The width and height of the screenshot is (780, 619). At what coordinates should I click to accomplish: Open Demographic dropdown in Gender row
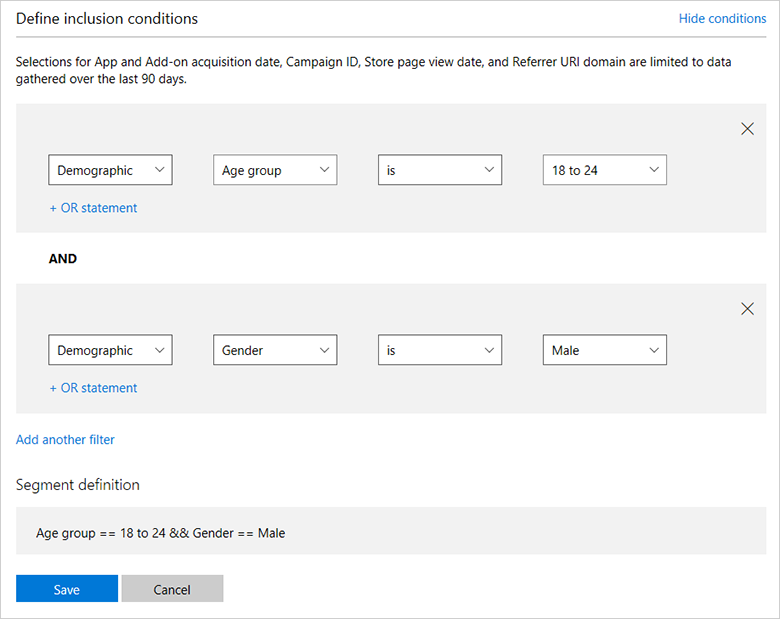coord(110,350)
